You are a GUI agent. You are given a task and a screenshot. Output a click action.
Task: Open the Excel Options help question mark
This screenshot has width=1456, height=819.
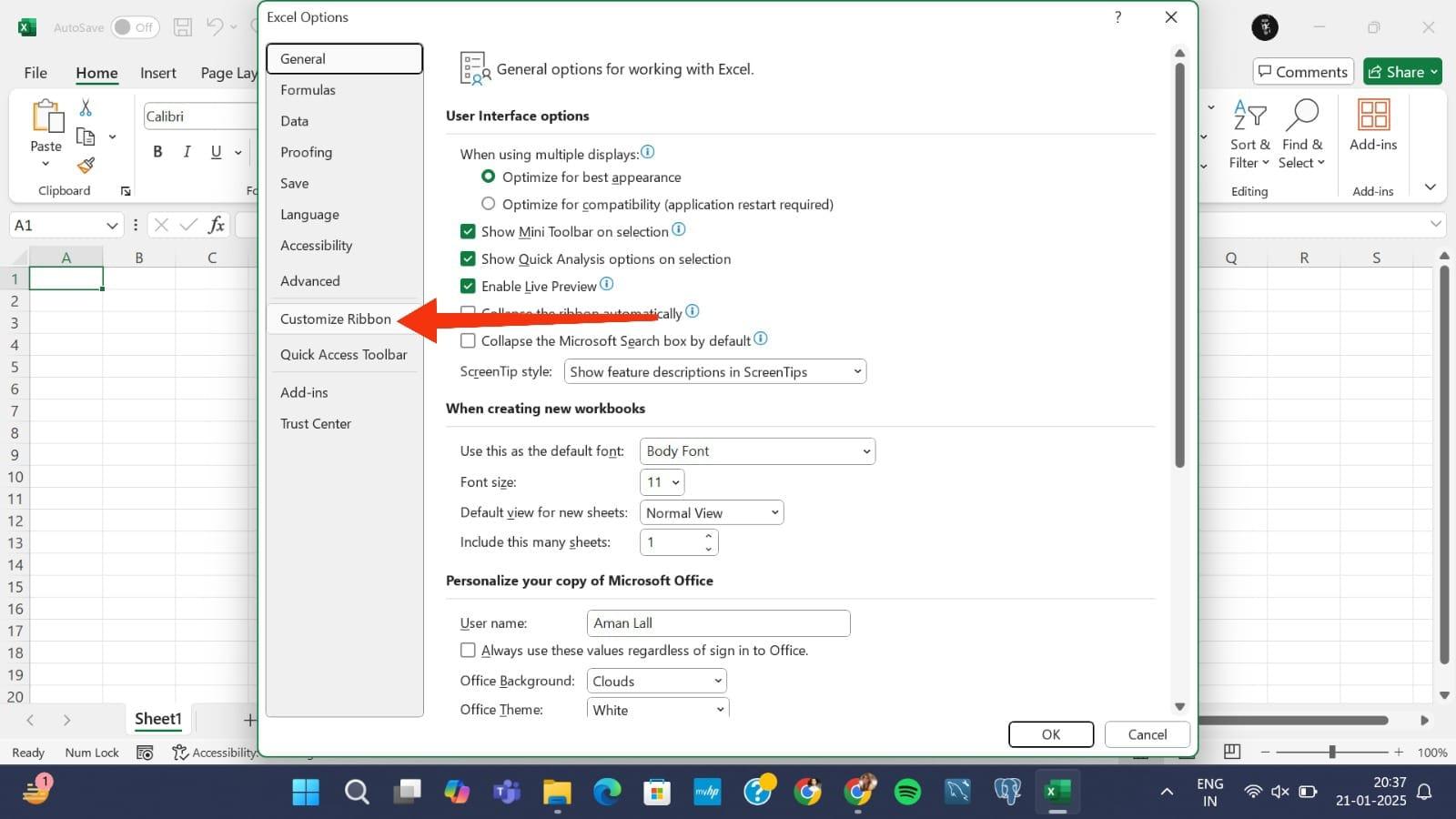[x=1117, y=17]
